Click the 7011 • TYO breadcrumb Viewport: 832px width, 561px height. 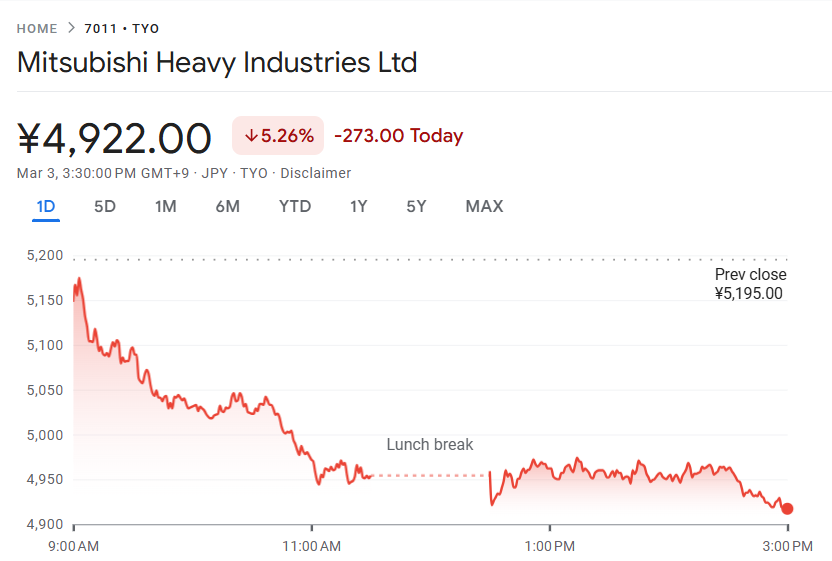pos(121,29)
